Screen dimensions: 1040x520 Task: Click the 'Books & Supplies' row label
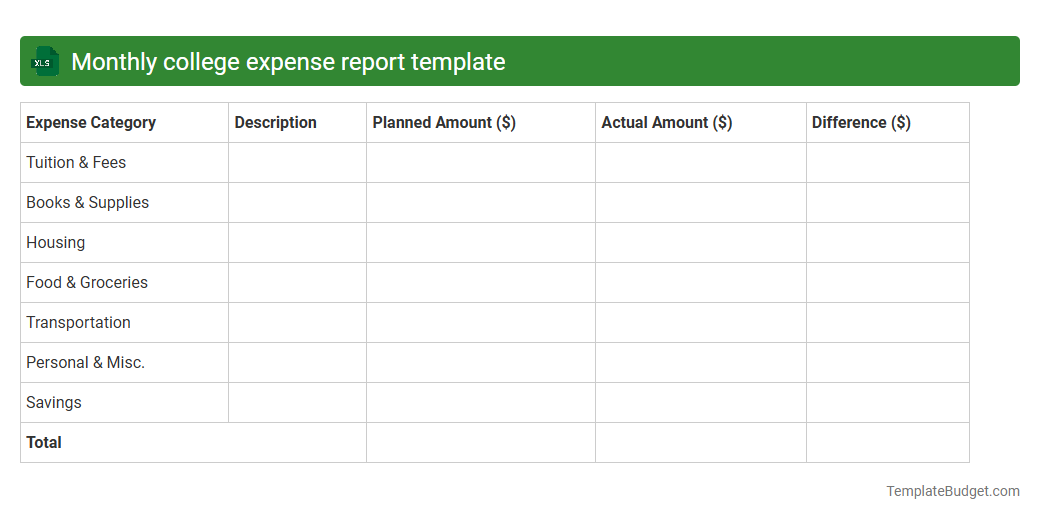tap(88, 203)
